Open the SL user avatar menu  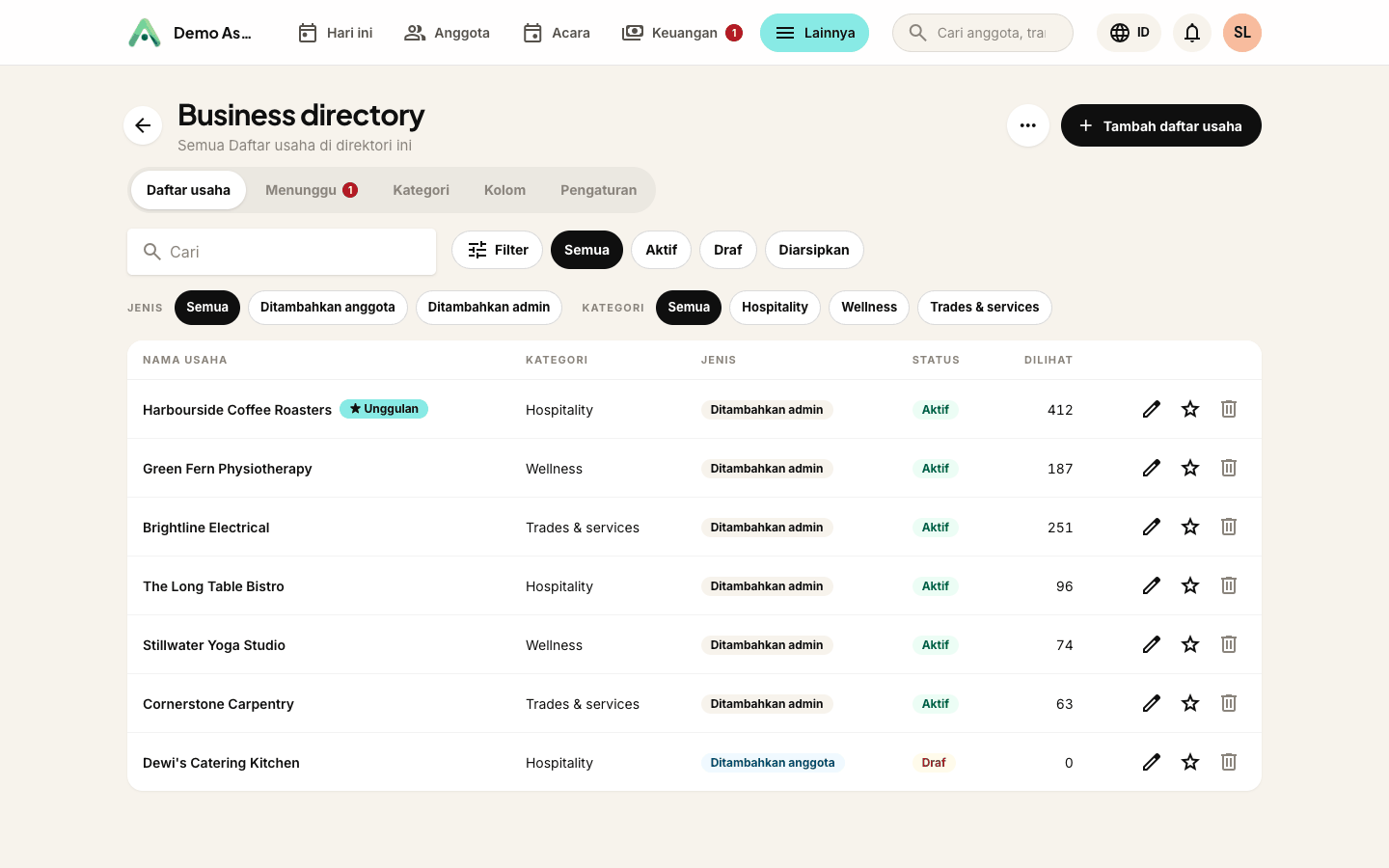(x=1242, y=33)
